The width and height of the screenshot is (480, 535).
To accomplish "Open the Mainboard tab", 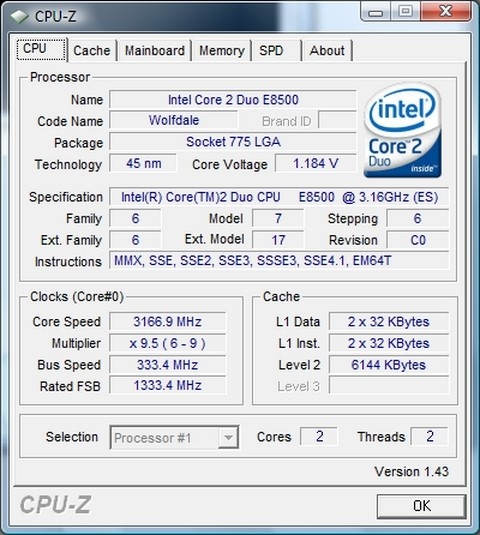I will [155, 51].
